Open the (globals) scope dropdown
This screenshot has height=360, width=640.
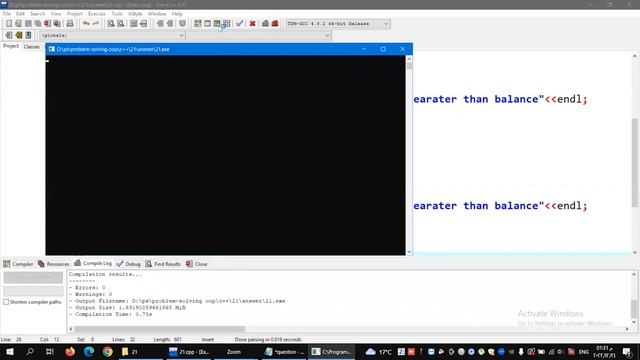pyautogui.click(x=181, y=36)
